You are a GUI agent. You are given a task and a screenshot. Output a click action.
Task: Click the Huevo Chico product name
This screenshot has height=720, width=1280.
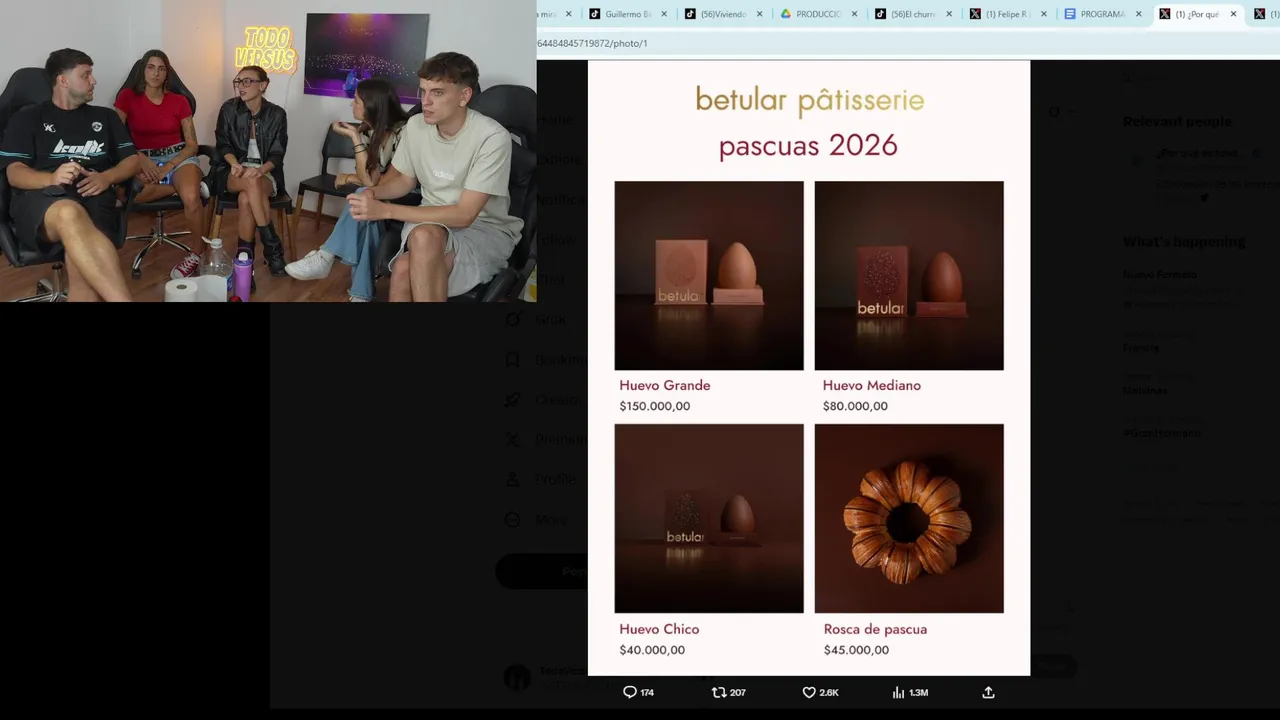coord(659,629)
